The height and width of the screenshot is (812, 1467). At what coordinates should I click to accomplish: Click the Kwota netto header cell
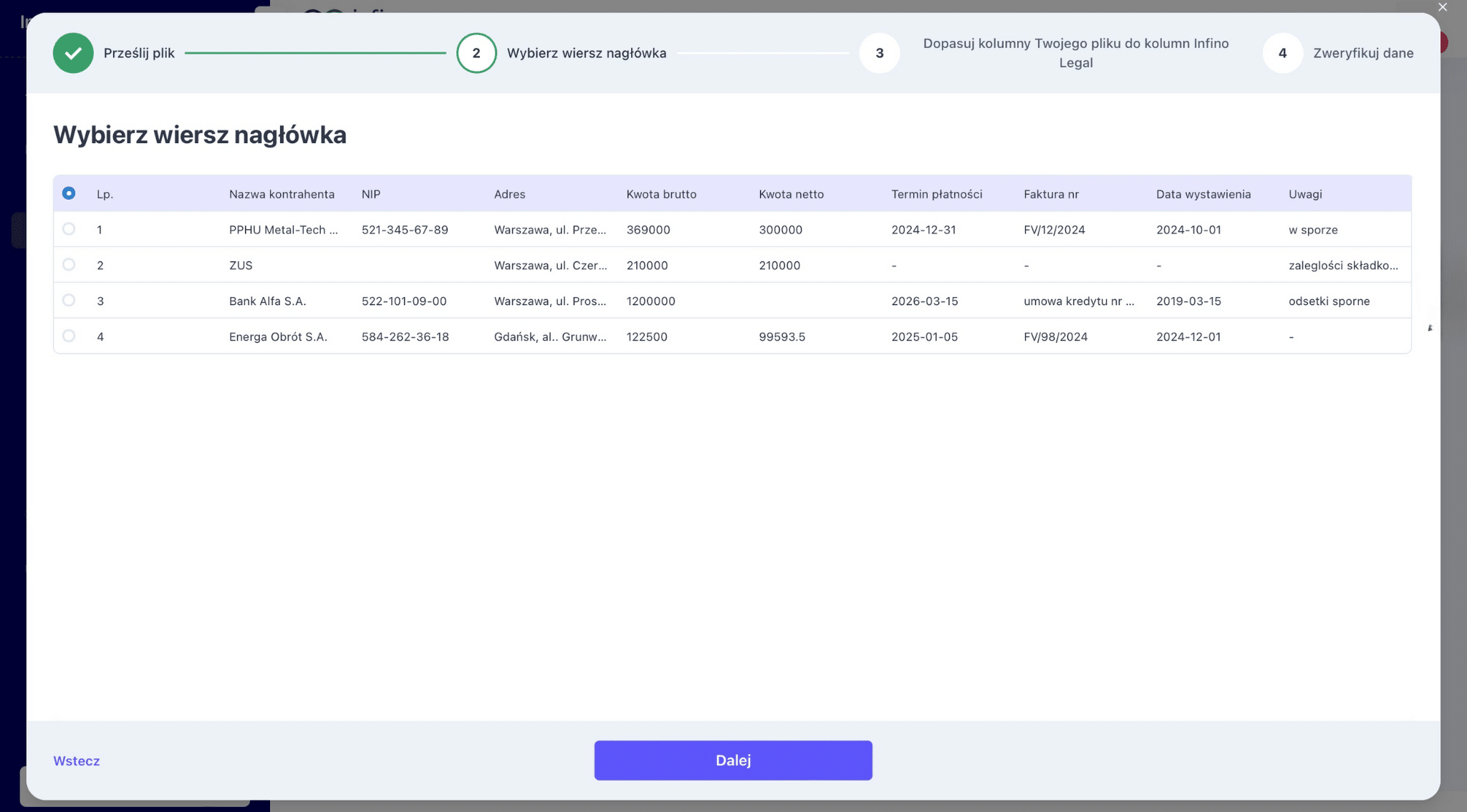791,194
